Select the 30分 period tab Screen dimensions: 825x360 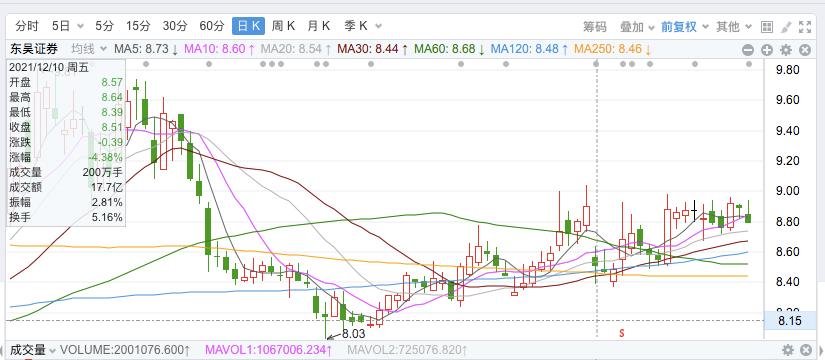tap(175, 26)
